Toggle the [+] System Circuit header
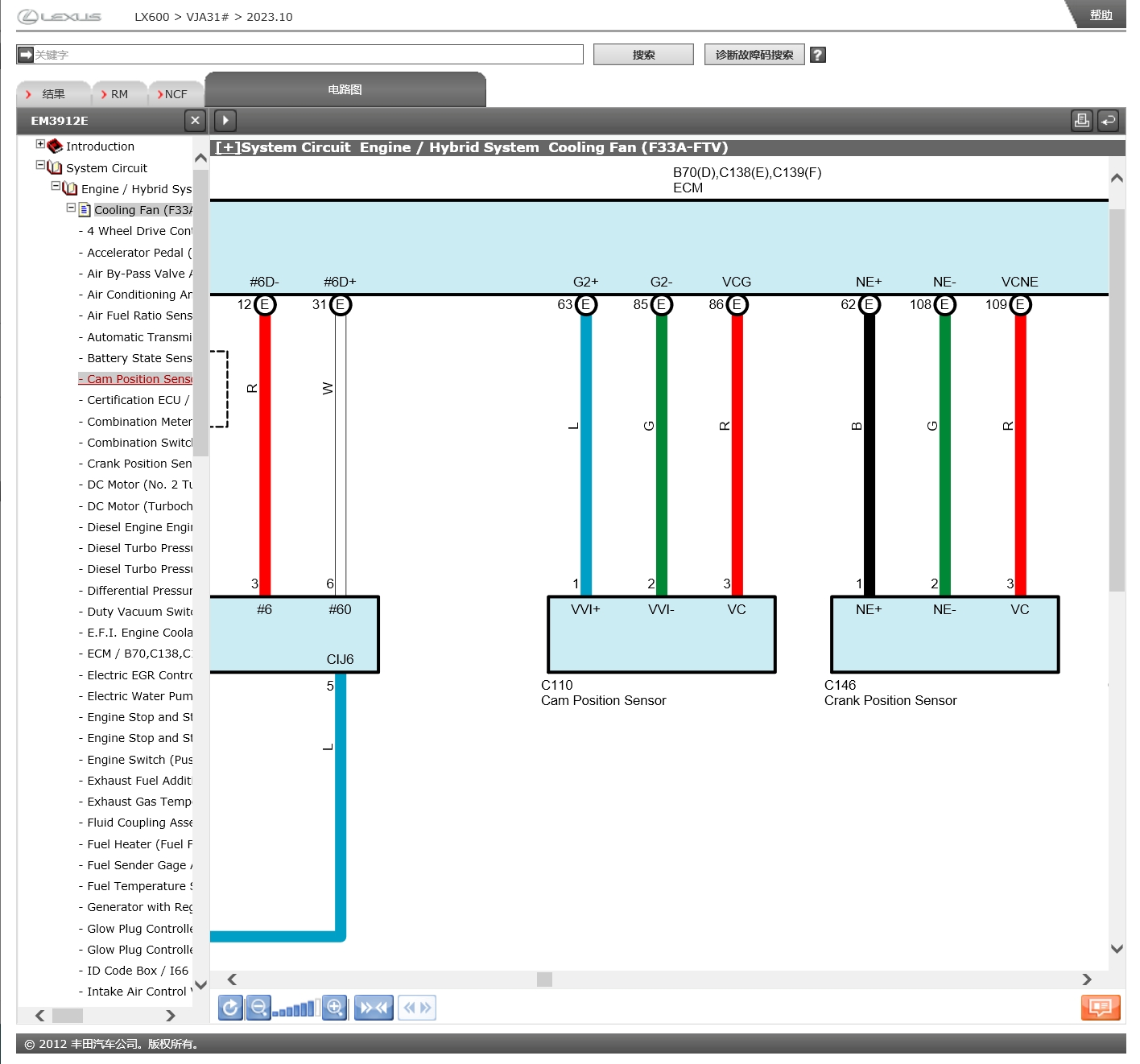 (x=228, y=148)
